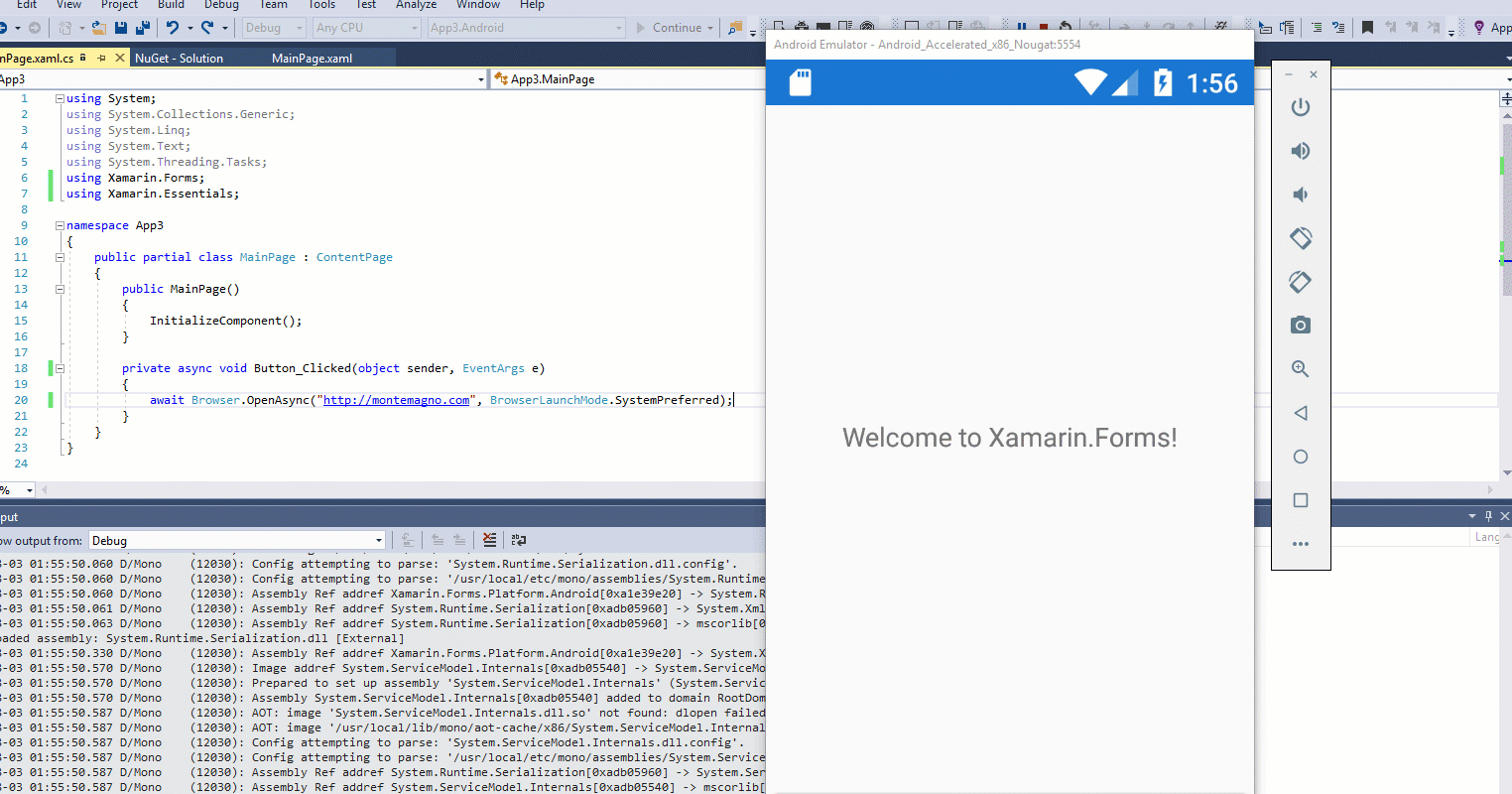Open the Analyze menu

coord(416,5)
